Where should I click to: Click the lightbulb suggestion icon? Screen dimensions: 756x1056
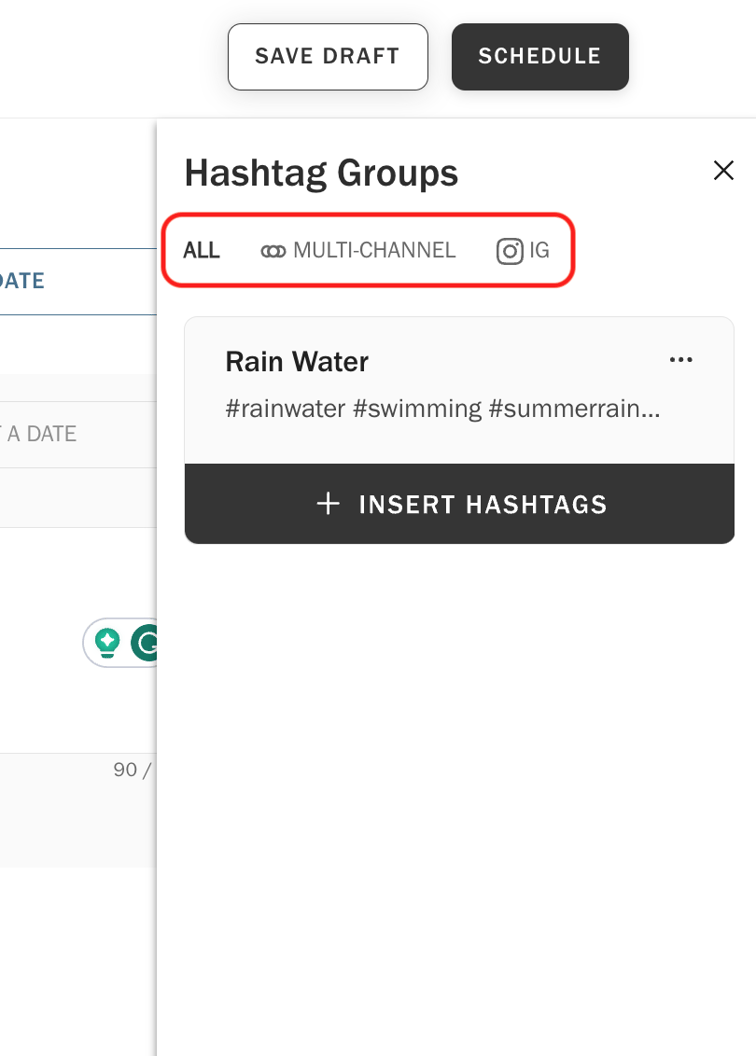pos(108,643)
